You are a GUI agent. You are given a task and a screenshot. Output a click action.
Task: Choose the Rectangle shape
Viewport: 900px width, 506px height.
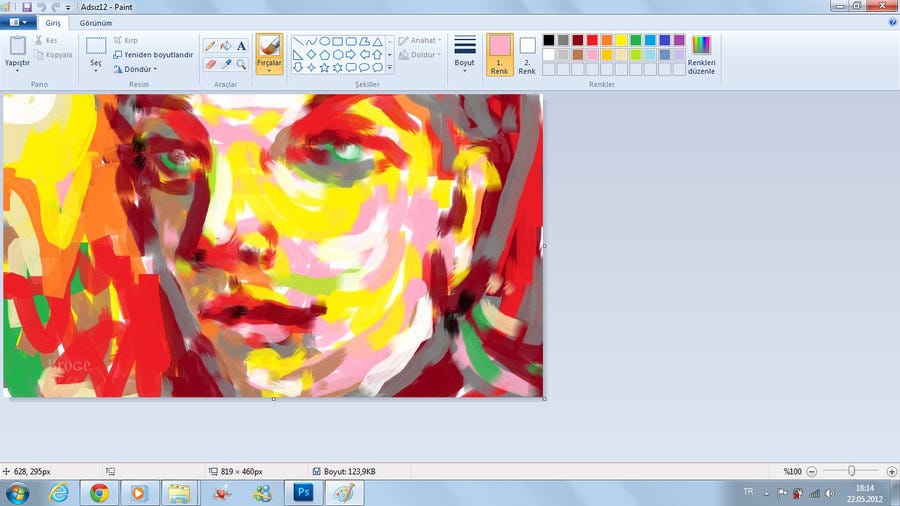pyautogui.click(x=338, y=42)
